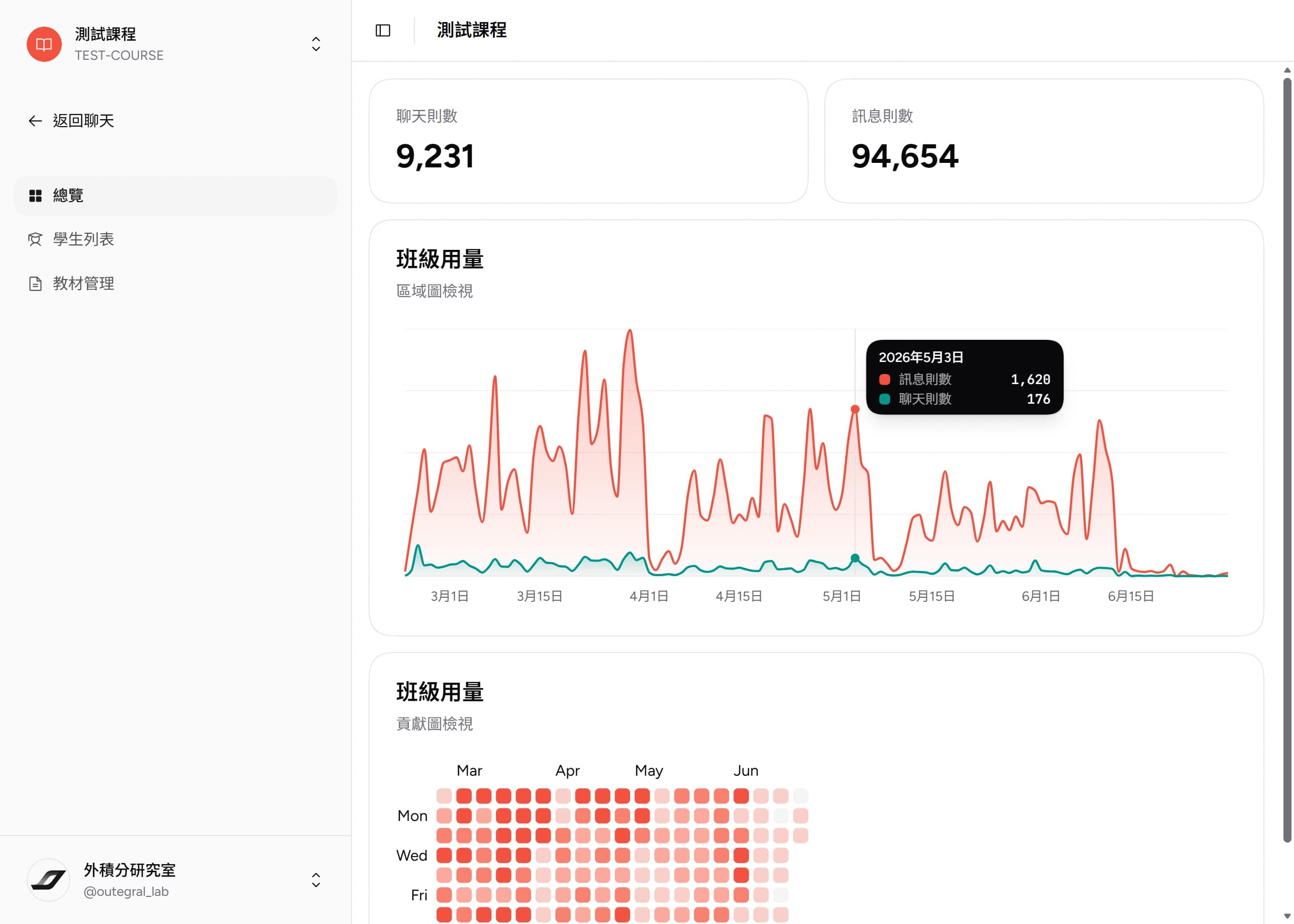
Task: Open the 學生列表 menu item
Action: [175, 239]
